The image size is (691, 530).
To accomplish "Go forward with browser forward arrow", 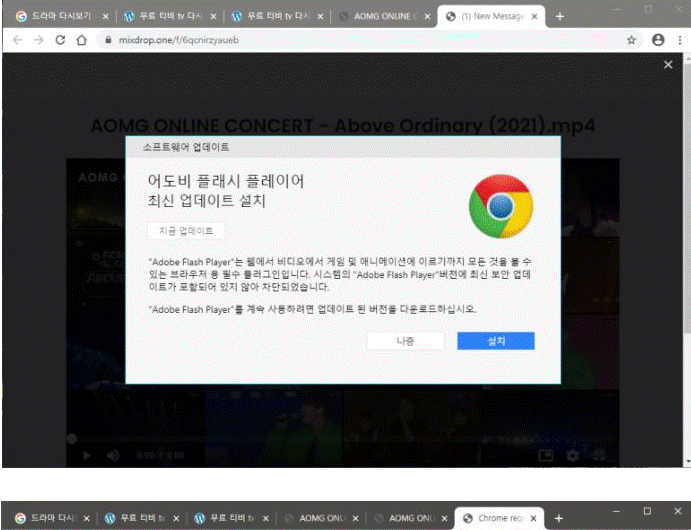I will point(39,40).
